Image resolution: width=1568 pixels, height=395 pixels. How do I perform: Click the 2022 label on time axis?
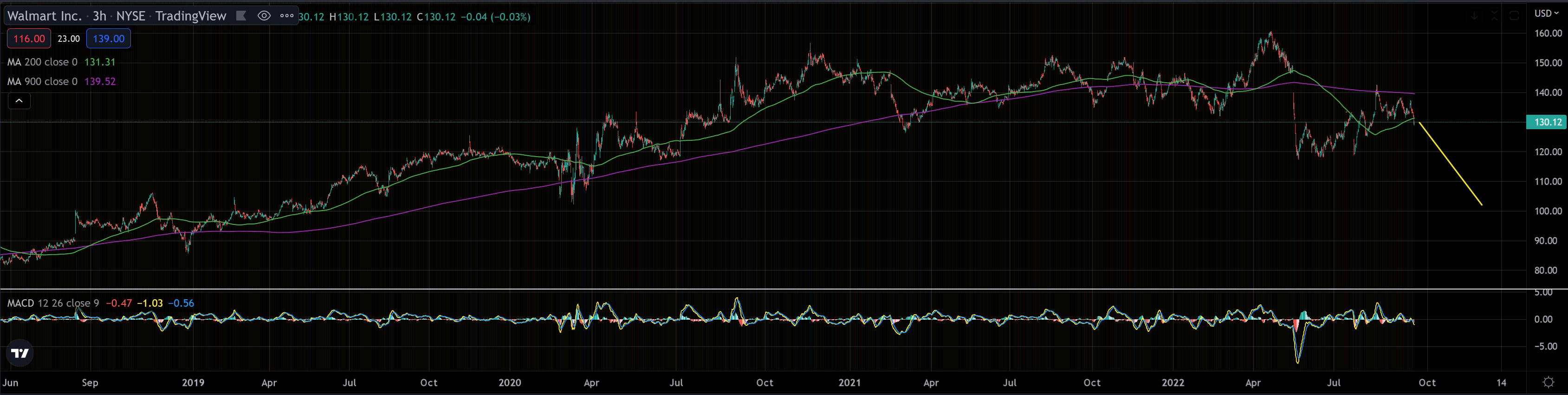pos(1173,383)
